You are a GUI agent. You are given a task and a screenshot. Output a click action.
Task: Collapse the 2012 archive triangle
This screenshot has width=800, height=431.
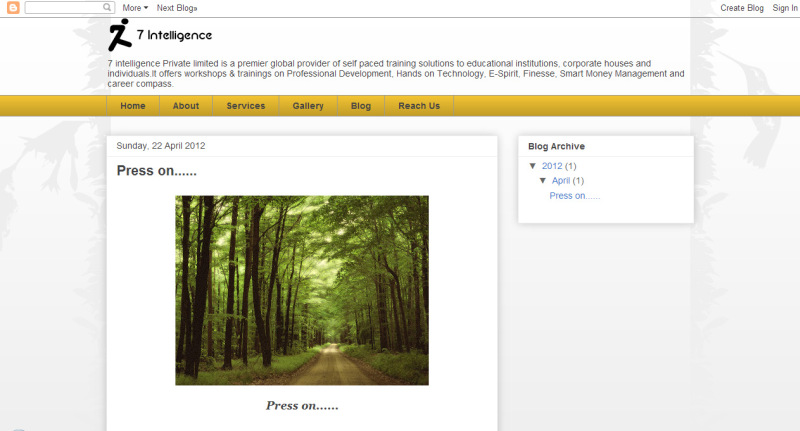pos(533,166)
